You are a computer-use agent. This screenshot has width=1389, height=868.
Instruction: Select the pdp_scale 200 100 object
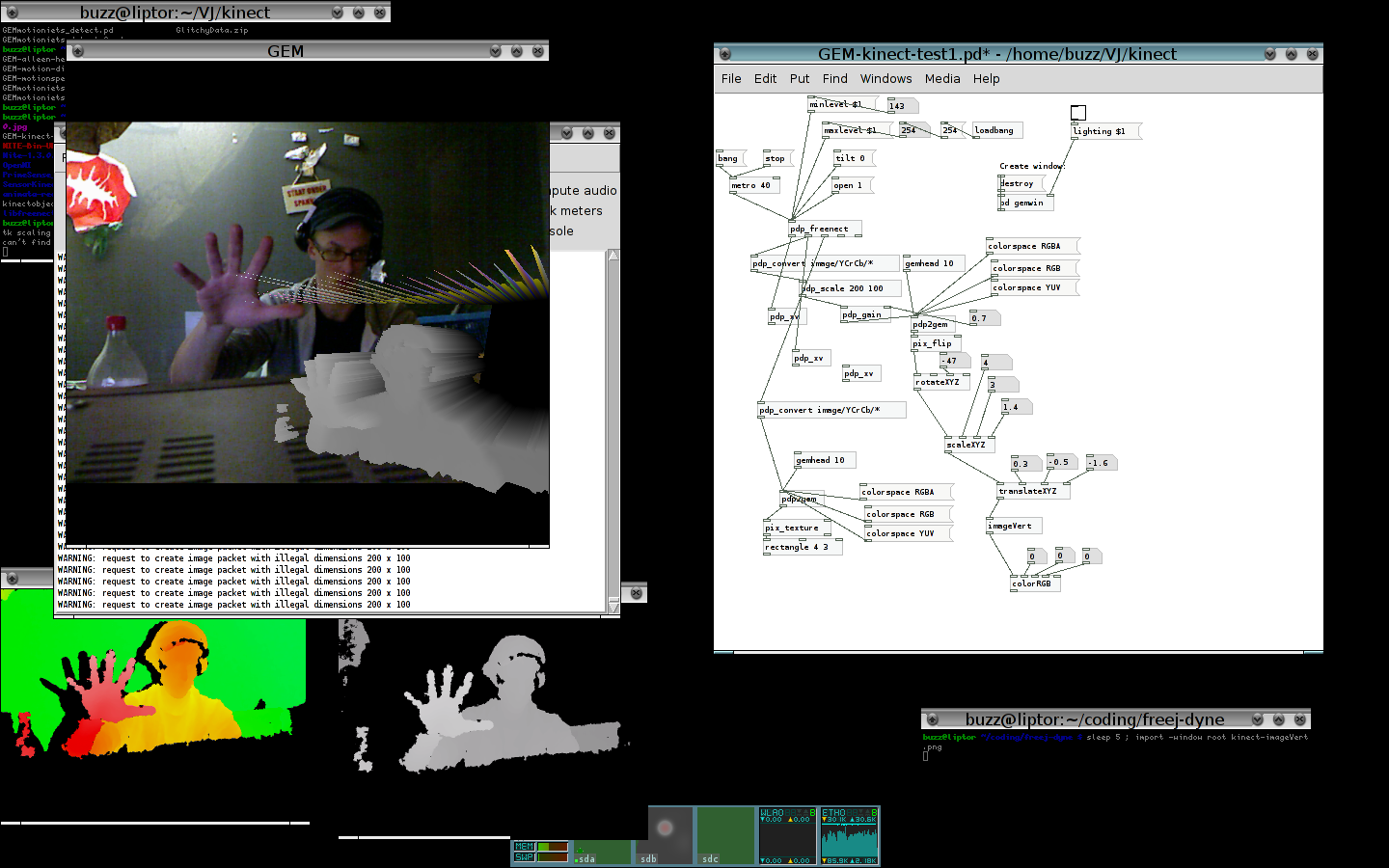click(852, 288)
